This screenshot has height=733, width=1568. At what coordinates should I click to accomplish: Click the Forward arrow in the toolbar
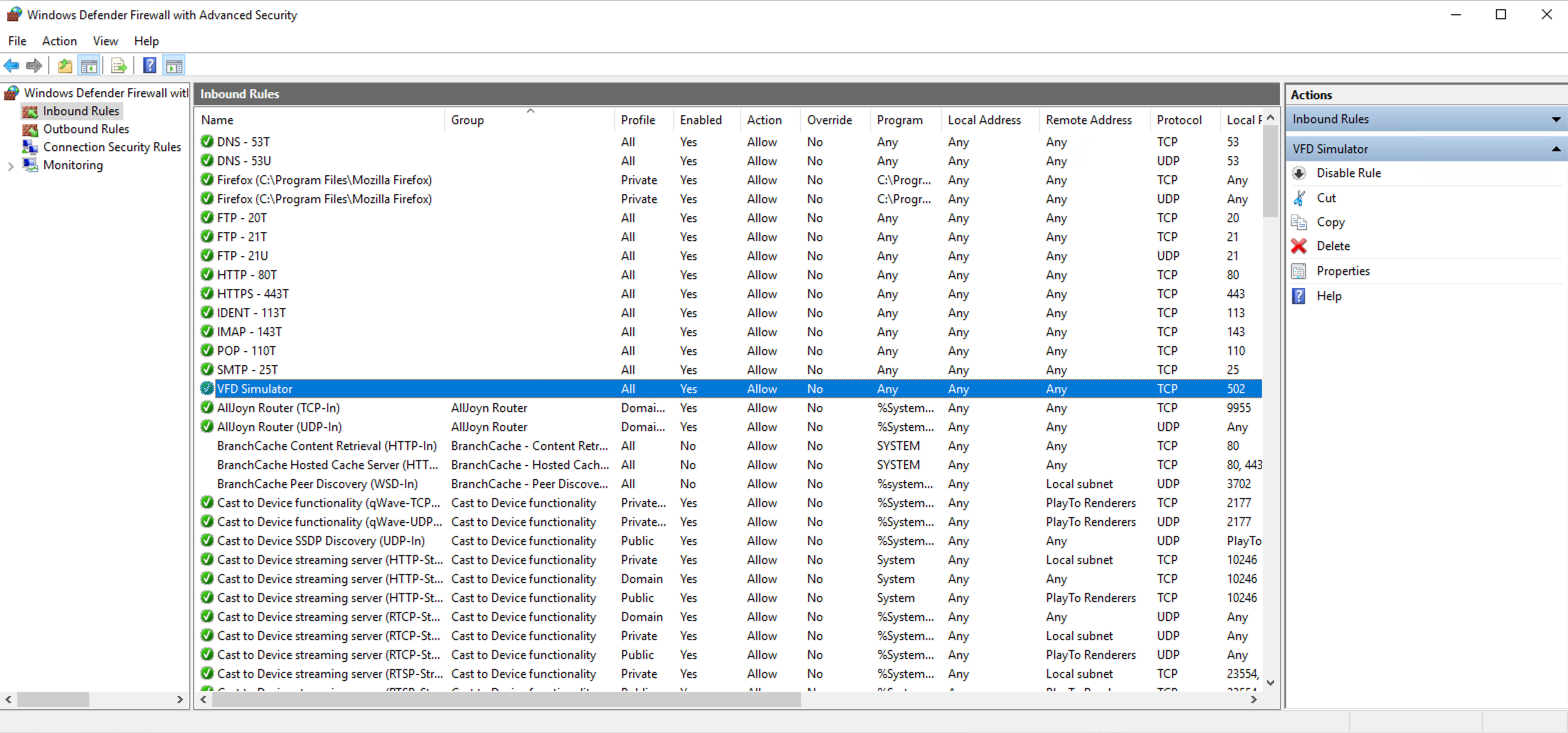tap(34, 66)
